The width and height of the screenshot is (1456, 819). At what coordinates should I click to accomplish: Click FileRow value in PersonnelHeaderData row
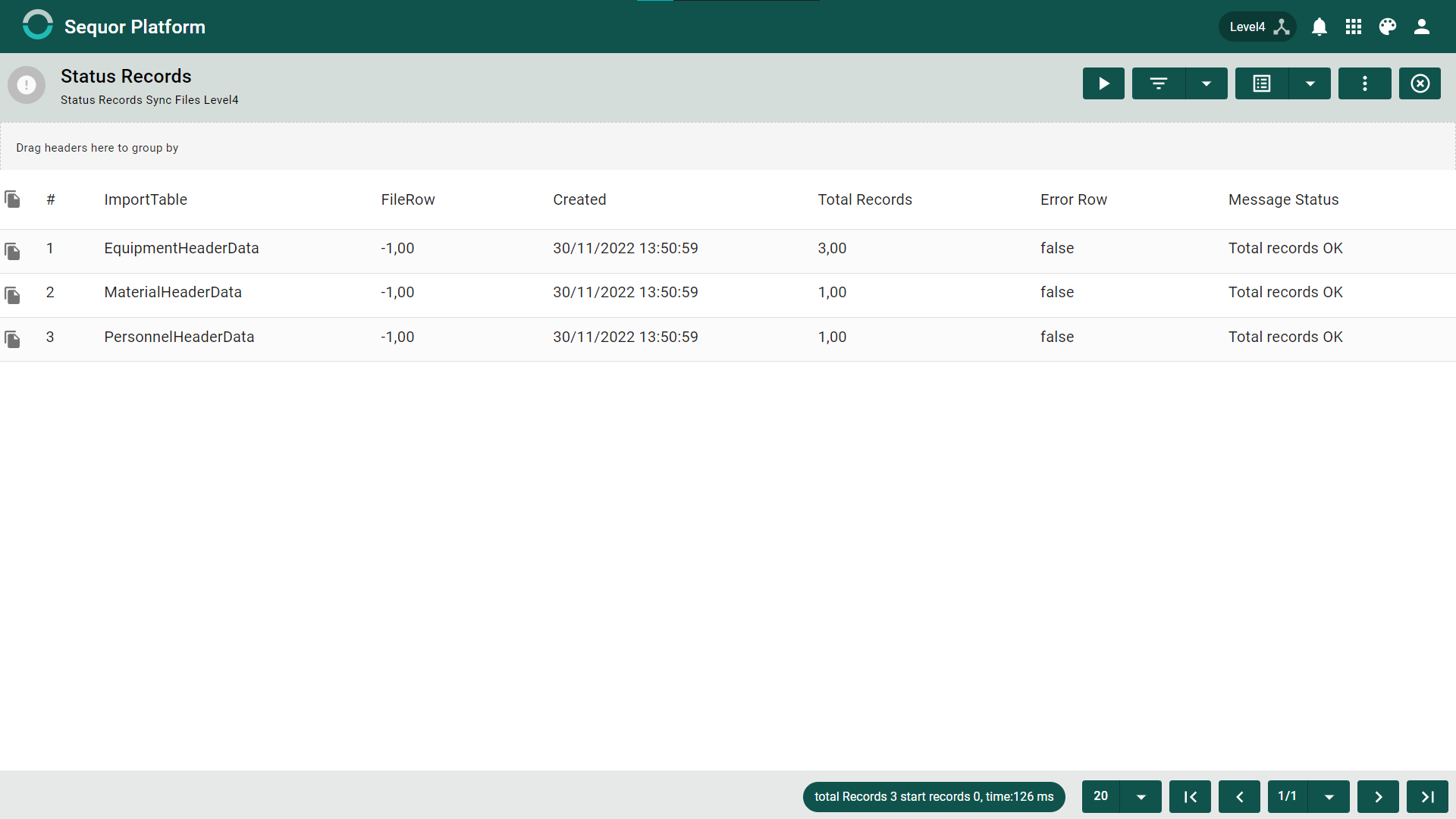tap(397, 337)
